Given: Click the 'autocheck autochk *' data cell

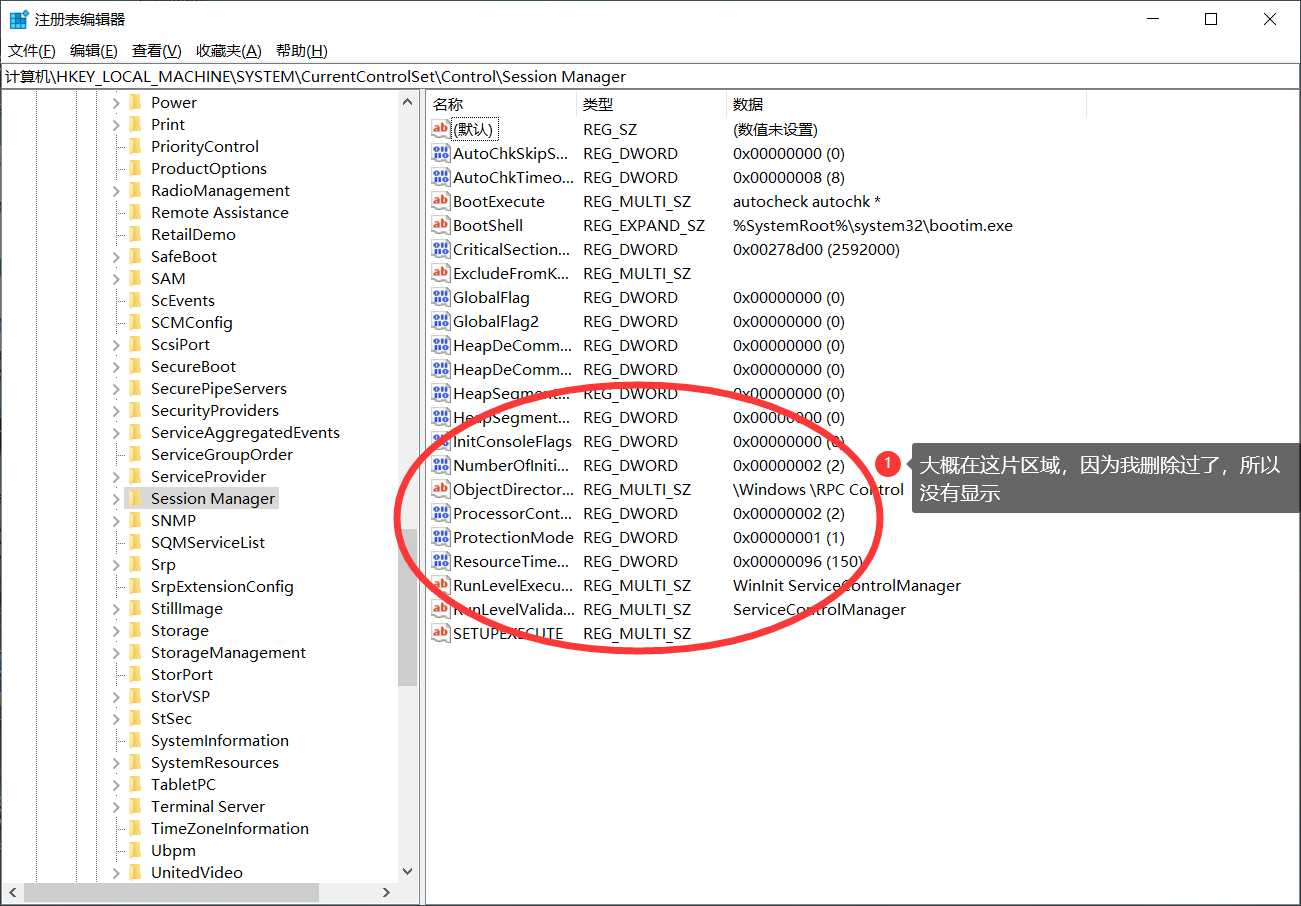Looking at the screenshot, I should (x=806, y=201).
